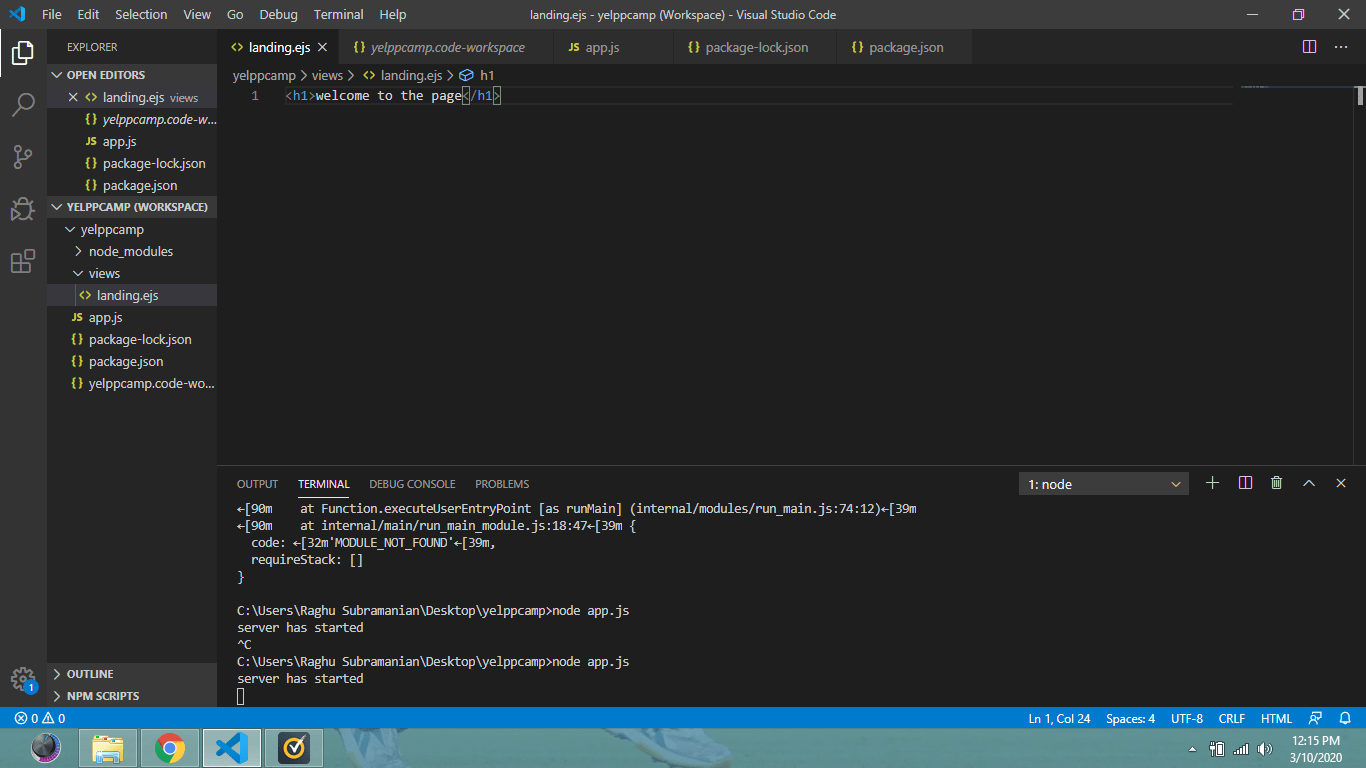The image size is (1366, 768).
Task: Open the Manage gear menu
Action: point(22,679)
